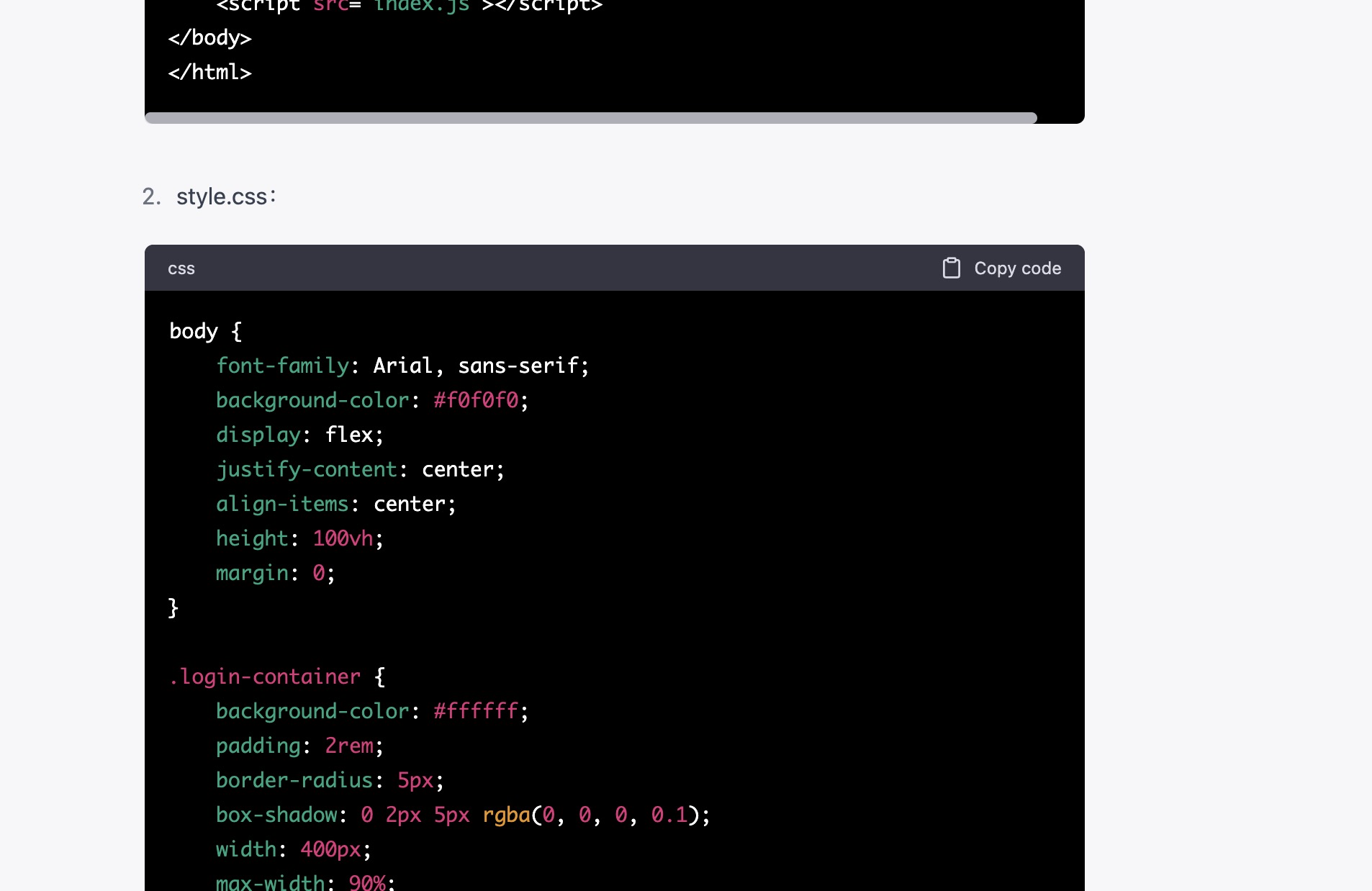Click the 'rgba' function in box-shadow
Image resolution: width=1372 pixels, height=891 pixels.
tap(506, 815)
